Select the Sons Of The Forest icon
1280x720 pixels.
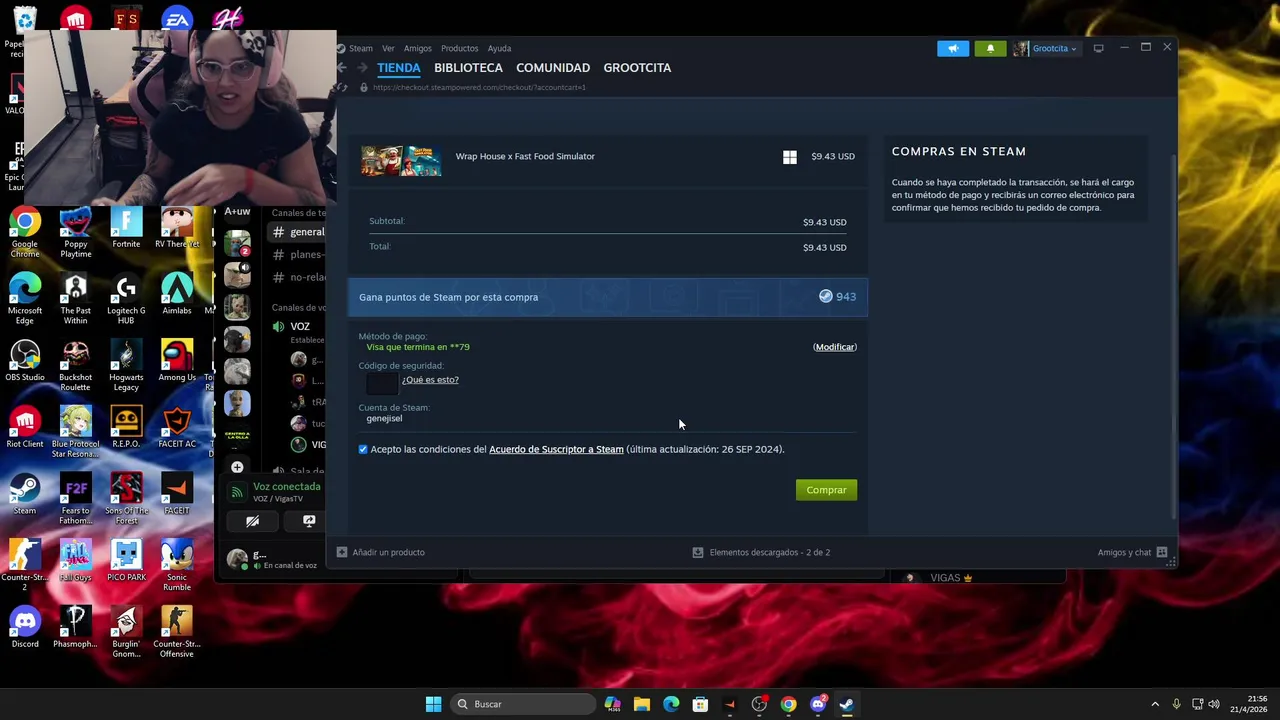point(126,499)
